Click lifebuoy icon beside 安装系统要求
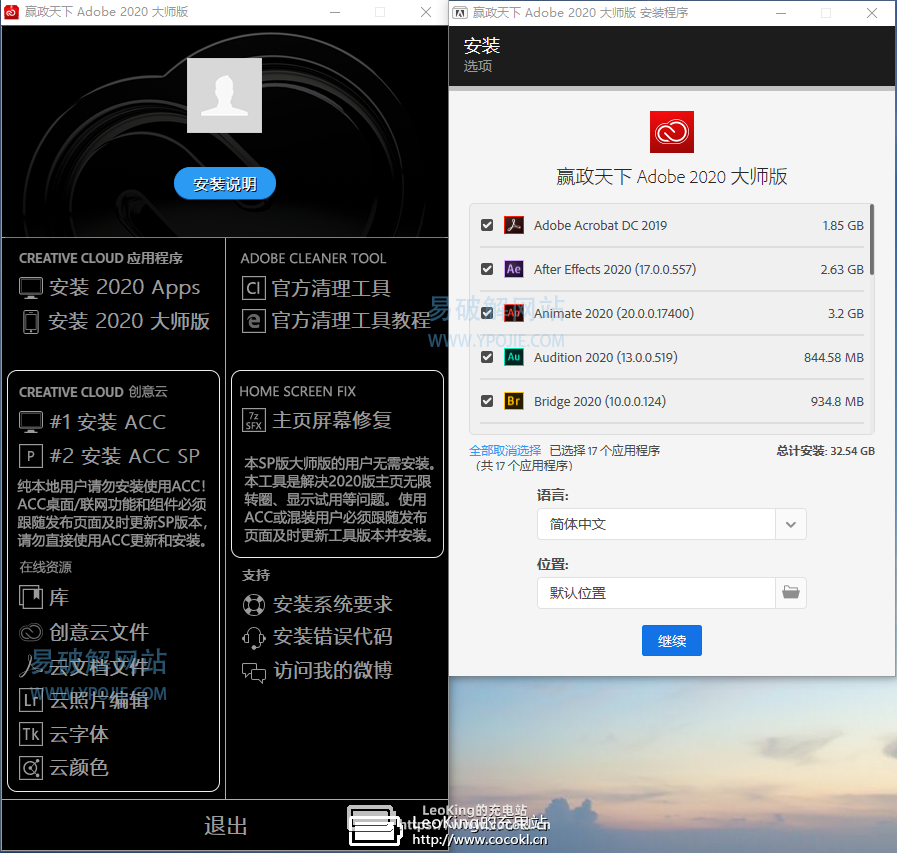 (253, 605)
